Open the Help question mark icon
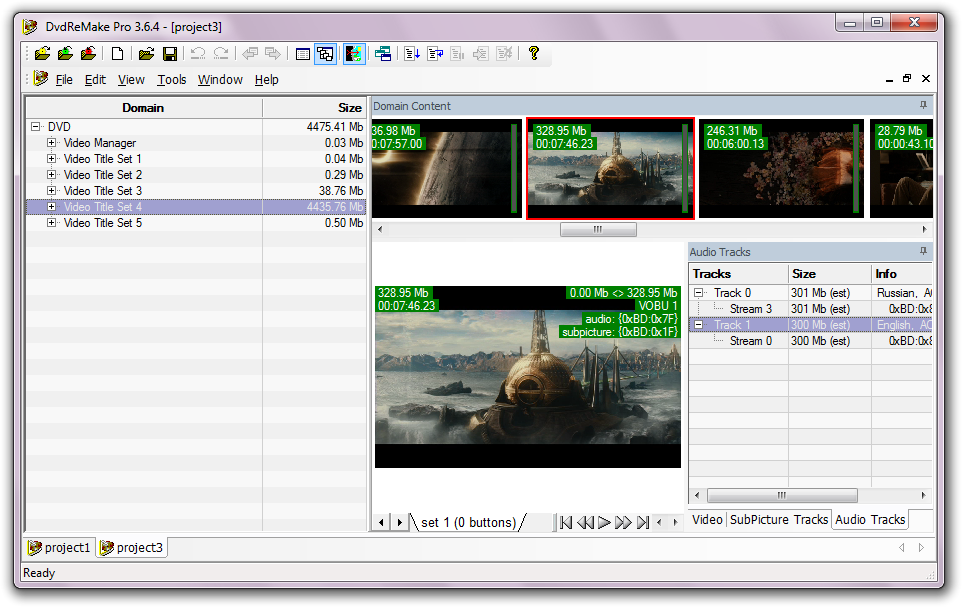The width and height of the screenshot is (962, 608). pos(534,54)
